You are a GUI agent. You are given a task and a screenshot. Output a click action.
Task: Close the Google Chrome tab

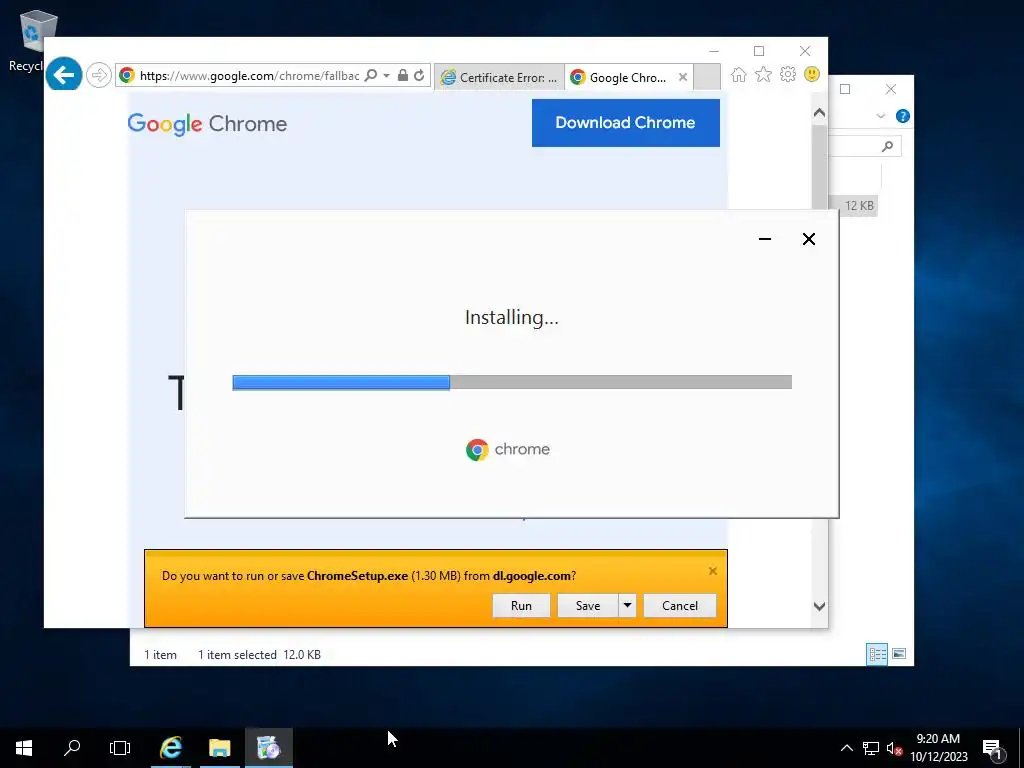click(x=682, y=77)
